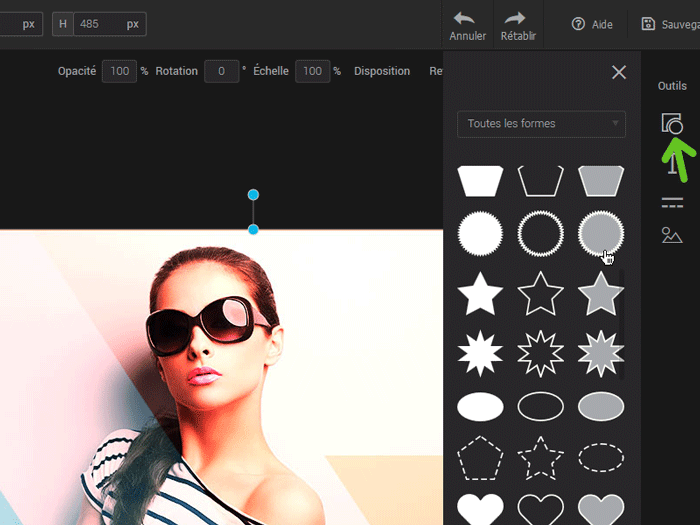
Task: Pick the dashed pentagon outline shape
Action: tap(480, 458)
